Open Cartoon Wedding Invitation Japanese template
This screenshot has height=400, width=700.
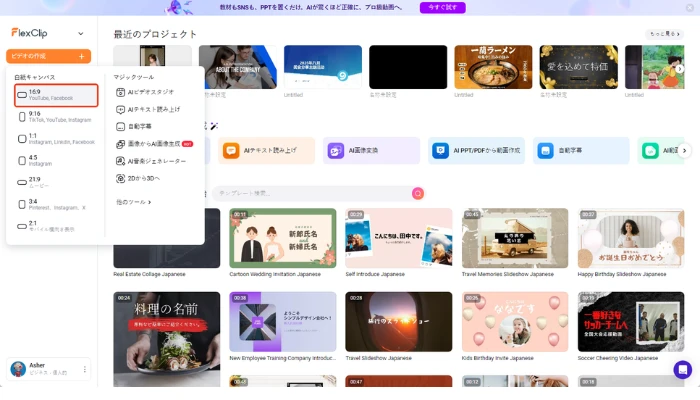click(x=283, y=238)
